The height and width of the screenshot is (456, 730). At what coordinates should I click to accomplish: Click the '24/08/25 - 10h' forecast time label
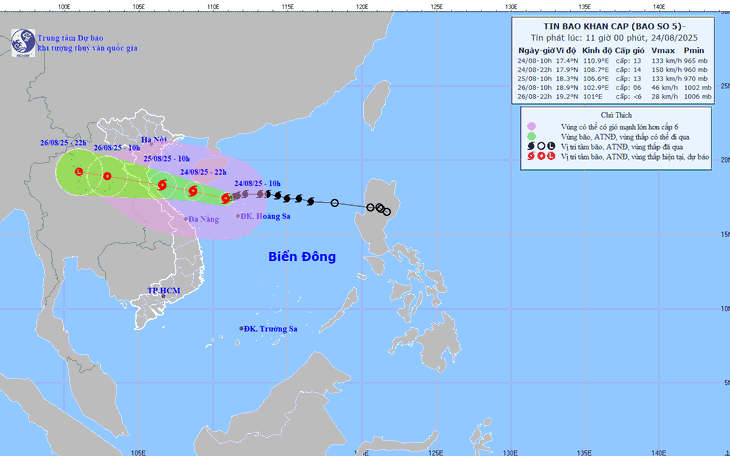[x=257, y=184]
